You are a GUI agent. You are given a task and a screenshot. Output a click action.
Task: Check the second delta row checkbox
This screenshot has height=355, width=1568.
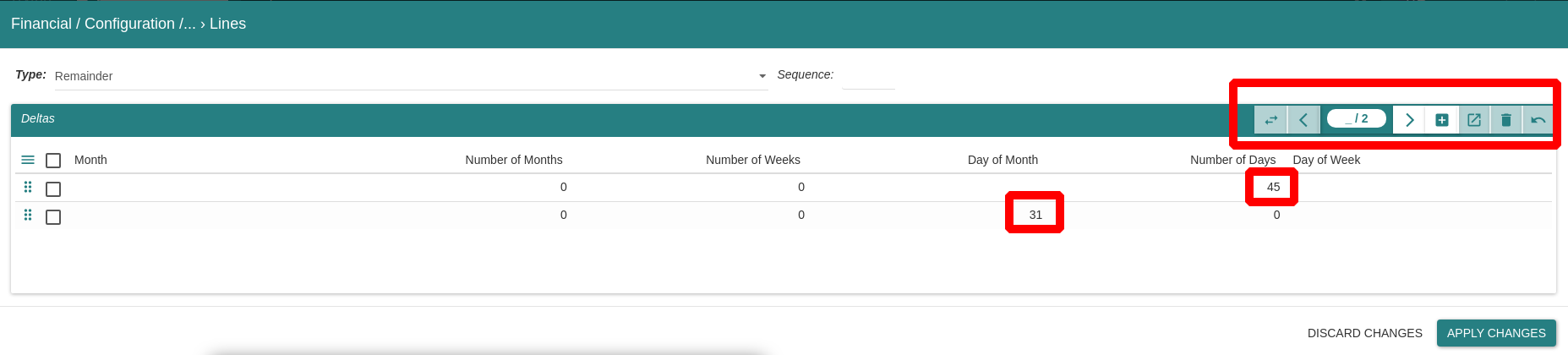(x=53, y=217)
